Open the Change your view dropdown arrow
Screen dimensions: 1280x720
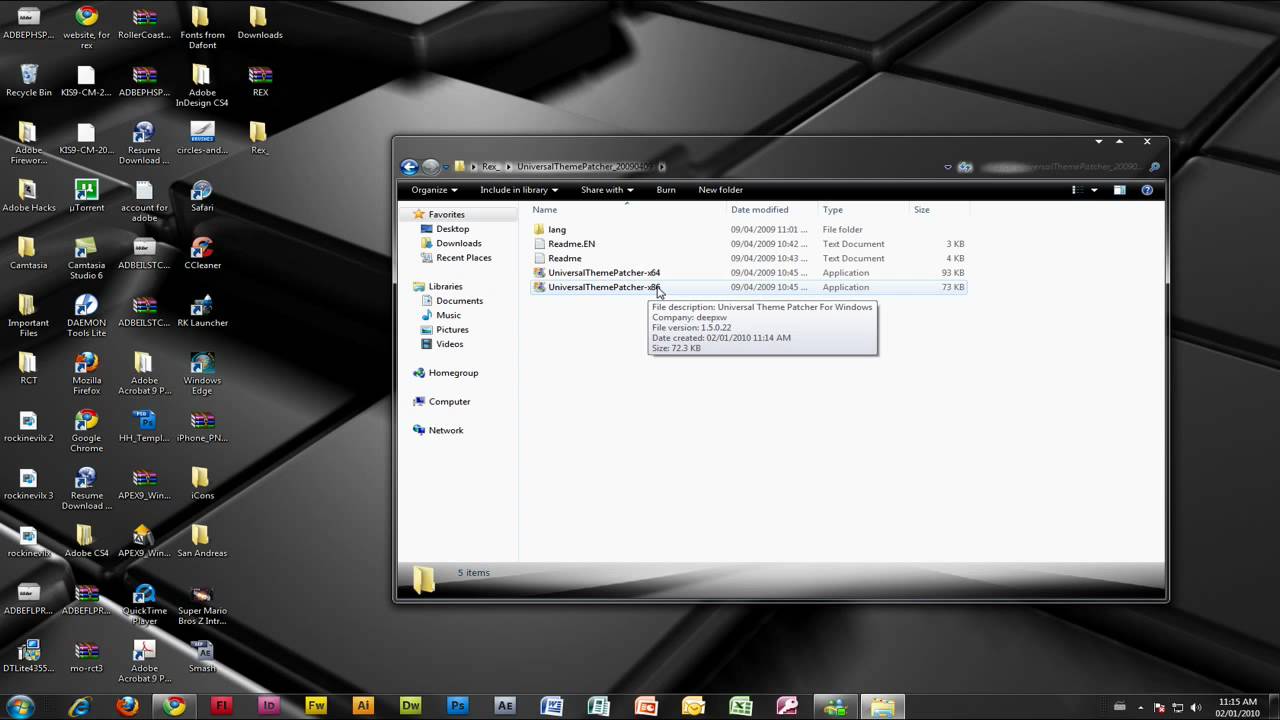coord(1094,190)
